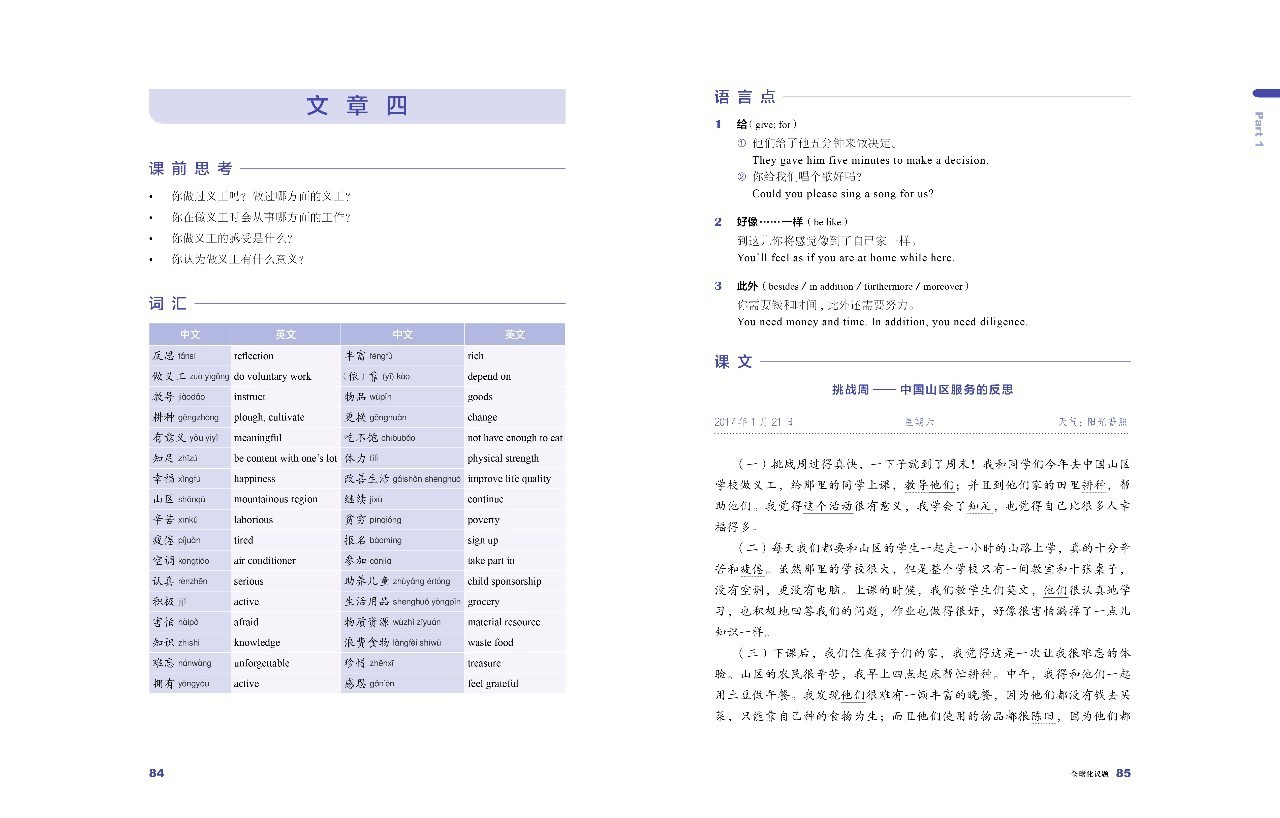The height and width of the screenshot is (818, 1280).
Task: Select the first question 你做过义工吗
Action: tap(260, 196)
